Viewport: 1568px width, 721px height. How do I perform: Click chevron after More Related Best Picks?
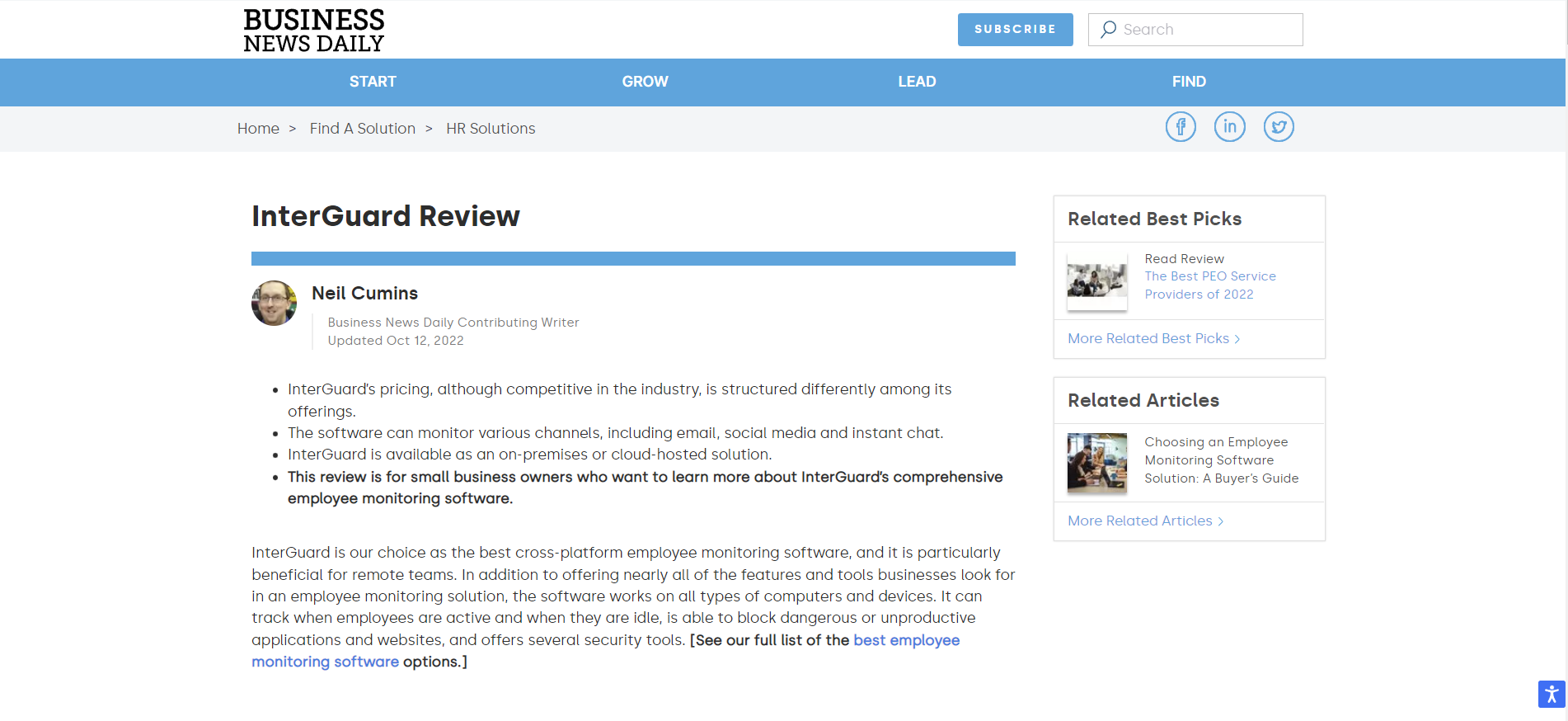(1237, 339)
